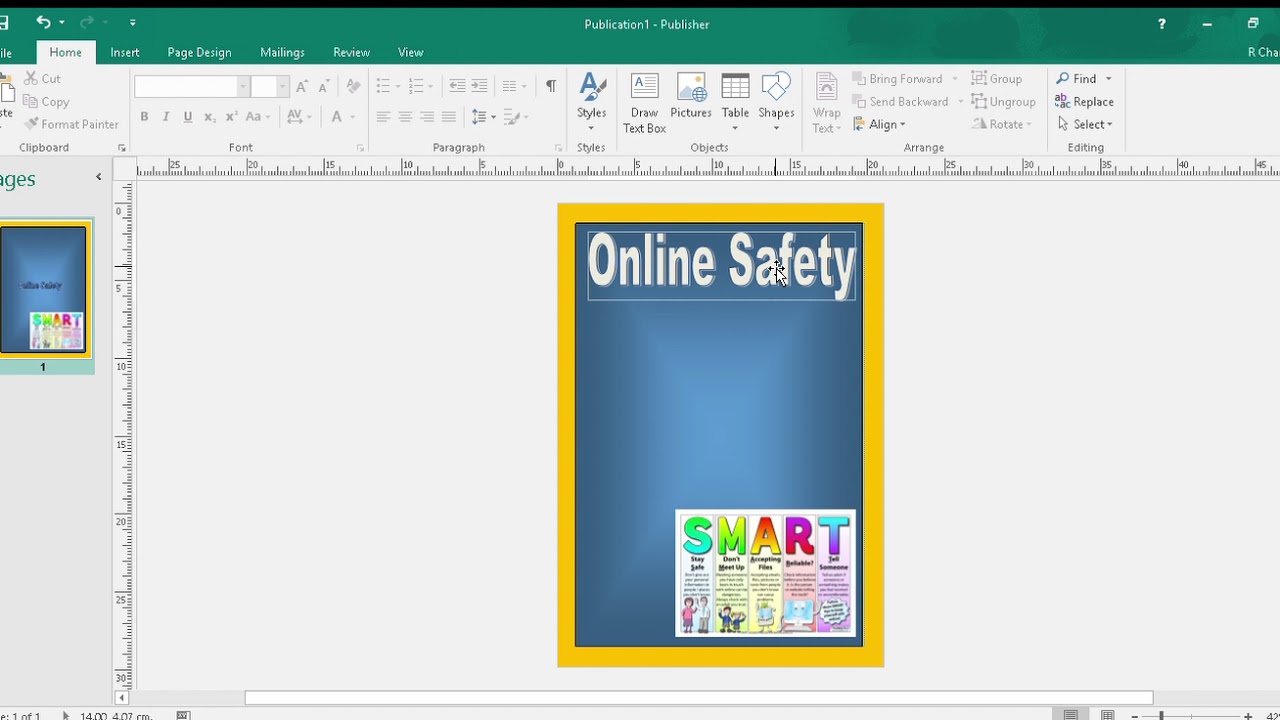The image size is (1280, 720).
Task: Switch to single page view in status bar
Action: click(1071, 715)
